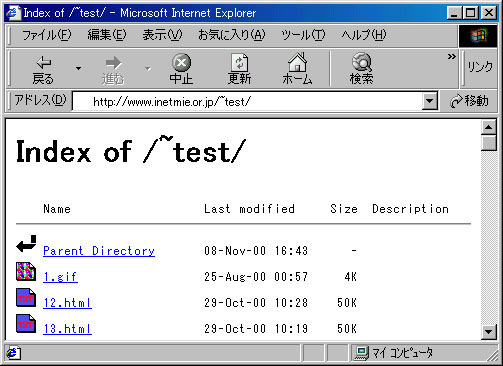Click the リンク (Links) toolbar label
Image resolution: width=503 pixels, height=366 pixels.
(x=480, y=67)
